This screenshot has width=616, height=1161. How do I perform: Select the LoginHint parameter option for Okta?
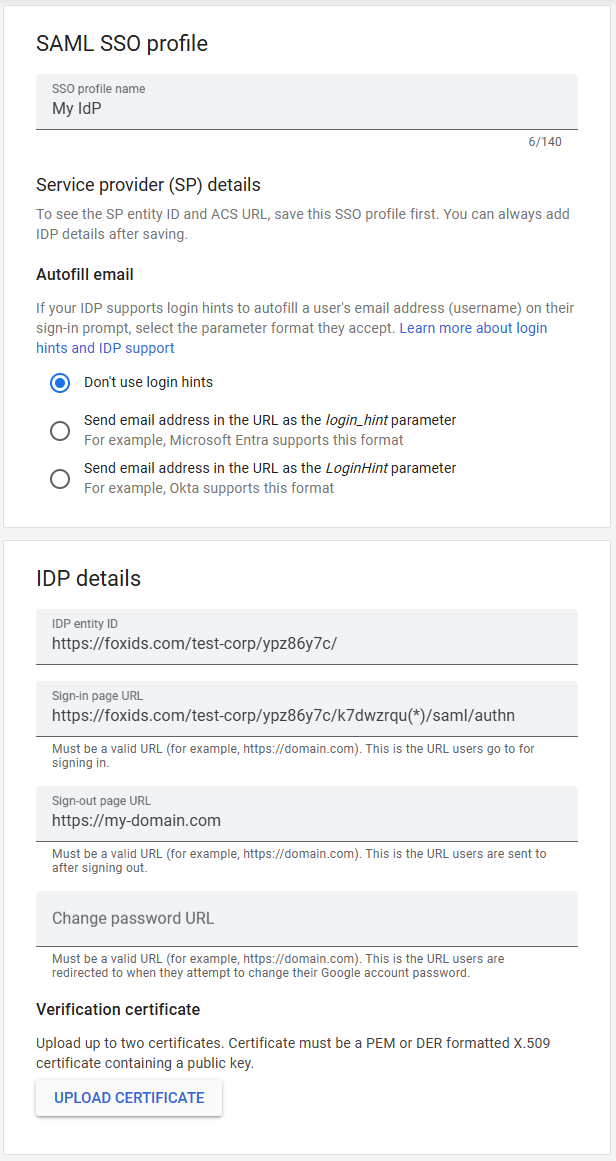pos(60,479)
